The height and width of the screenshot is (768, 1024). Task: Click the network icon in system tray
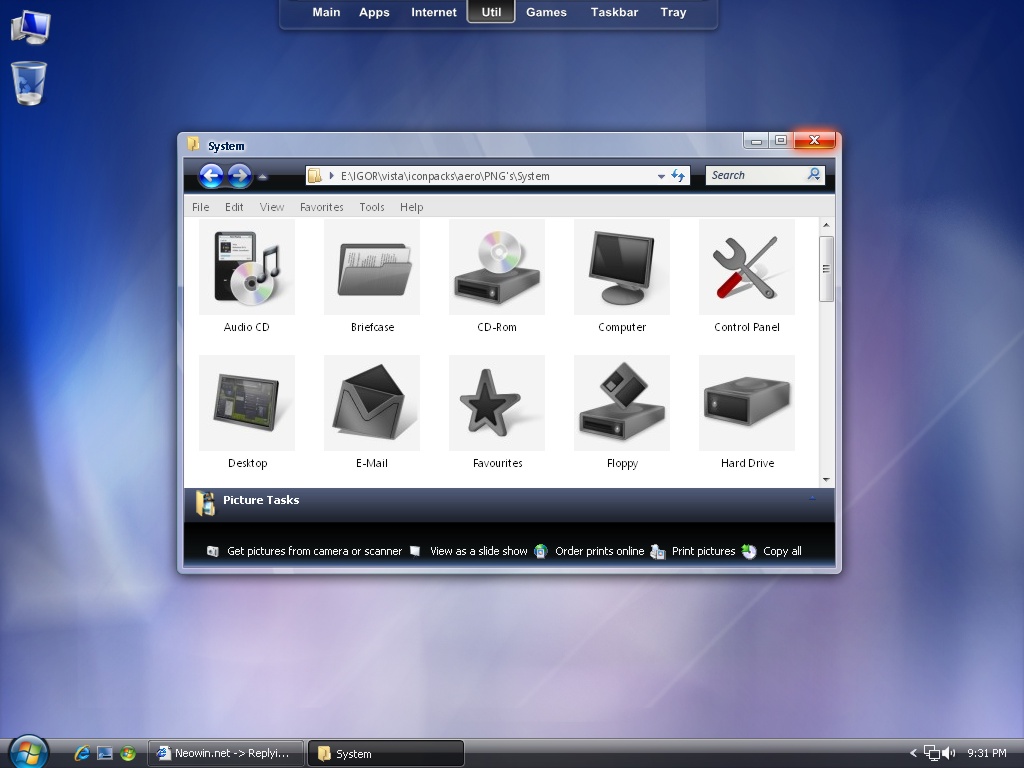pos(932,753)
